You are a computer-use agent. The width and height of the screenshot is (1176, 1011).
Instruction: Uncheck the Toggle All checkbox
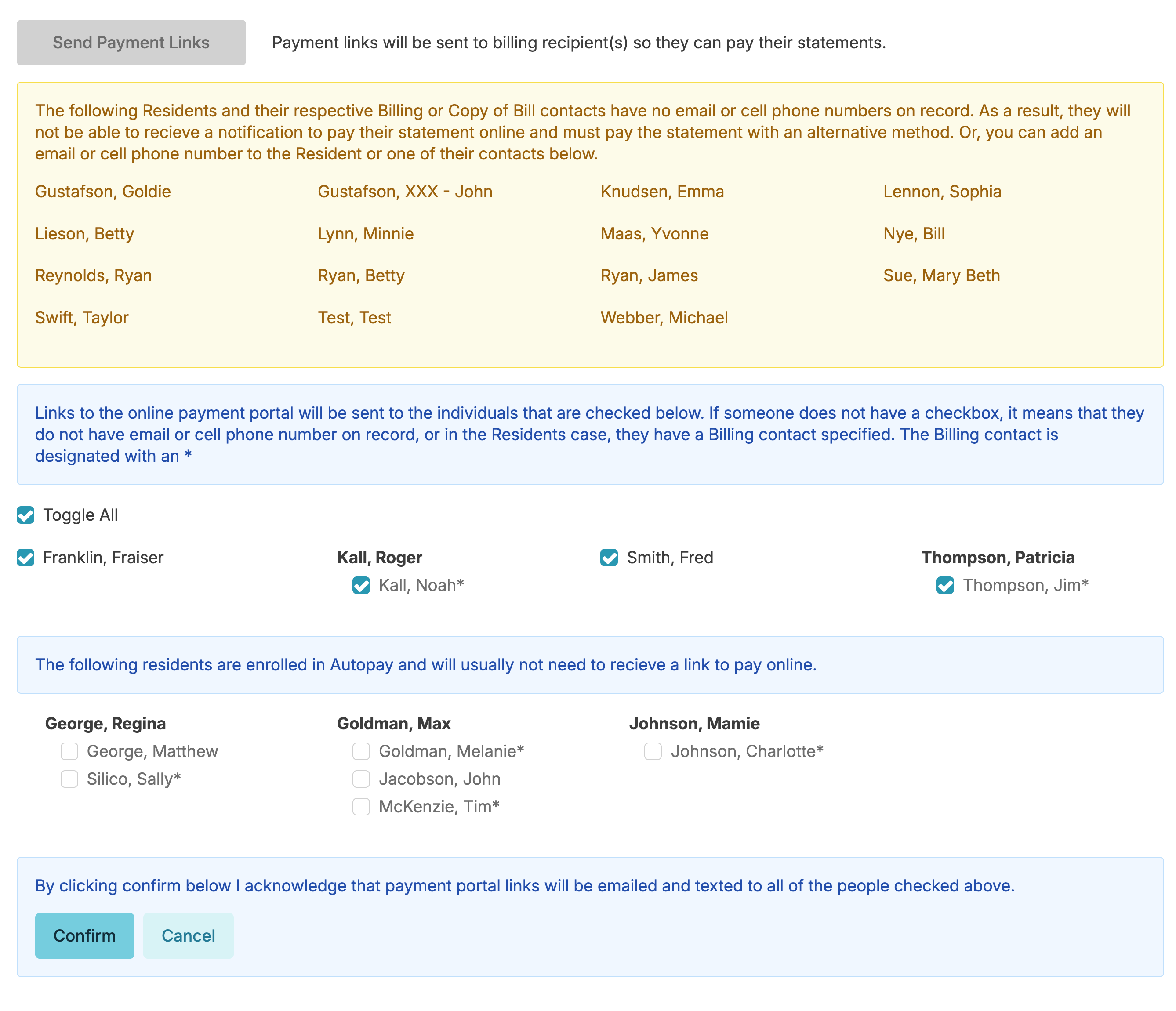point(25,515)
